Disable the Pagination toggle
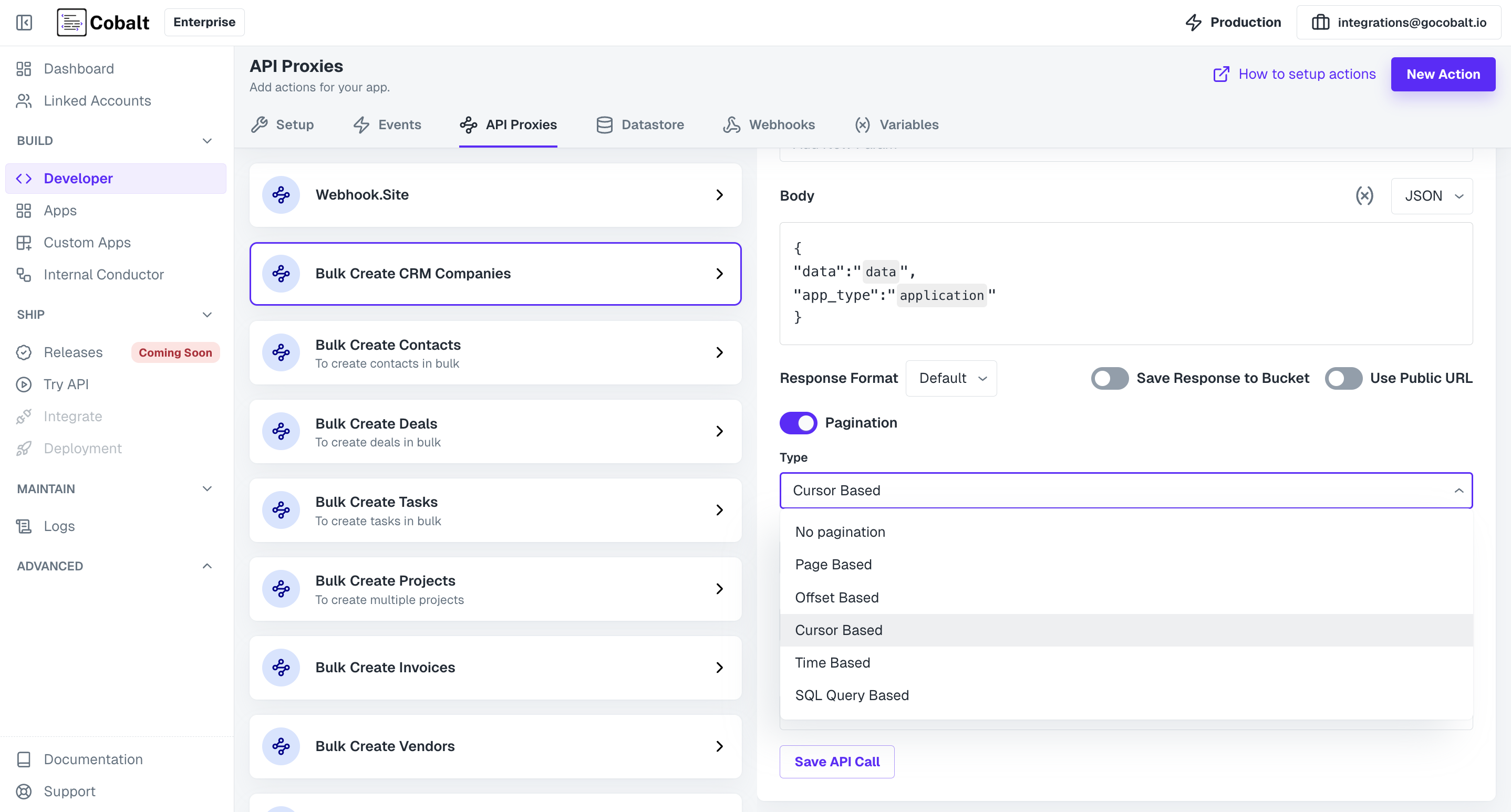1511x812 pixels. (798, 423)
